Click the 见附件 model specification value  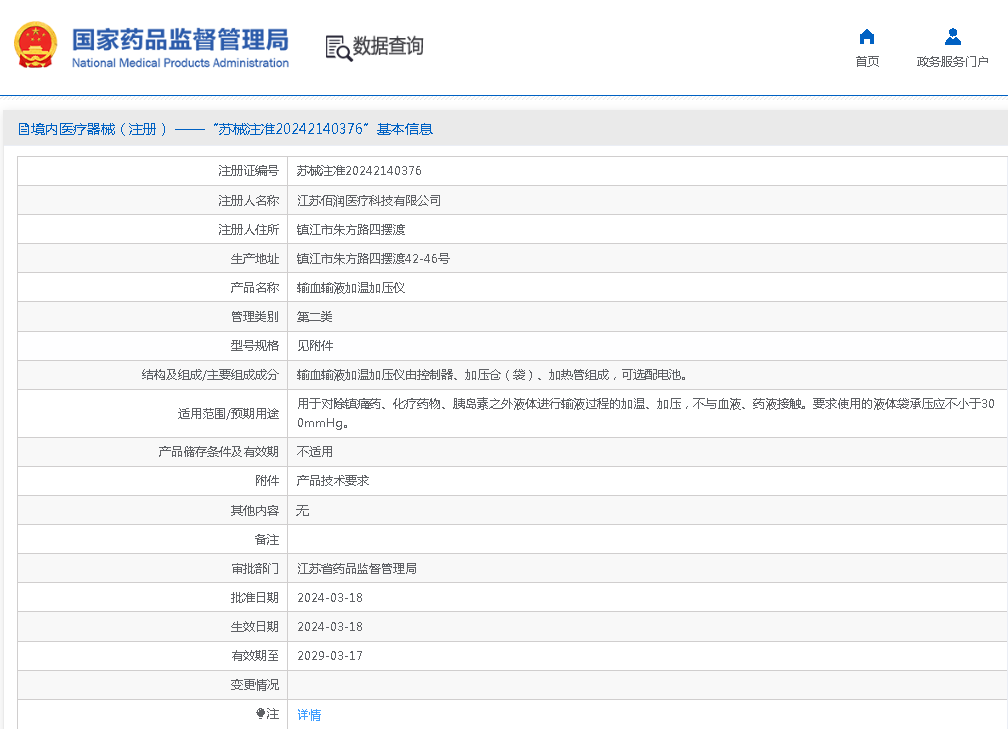point(315,346)
